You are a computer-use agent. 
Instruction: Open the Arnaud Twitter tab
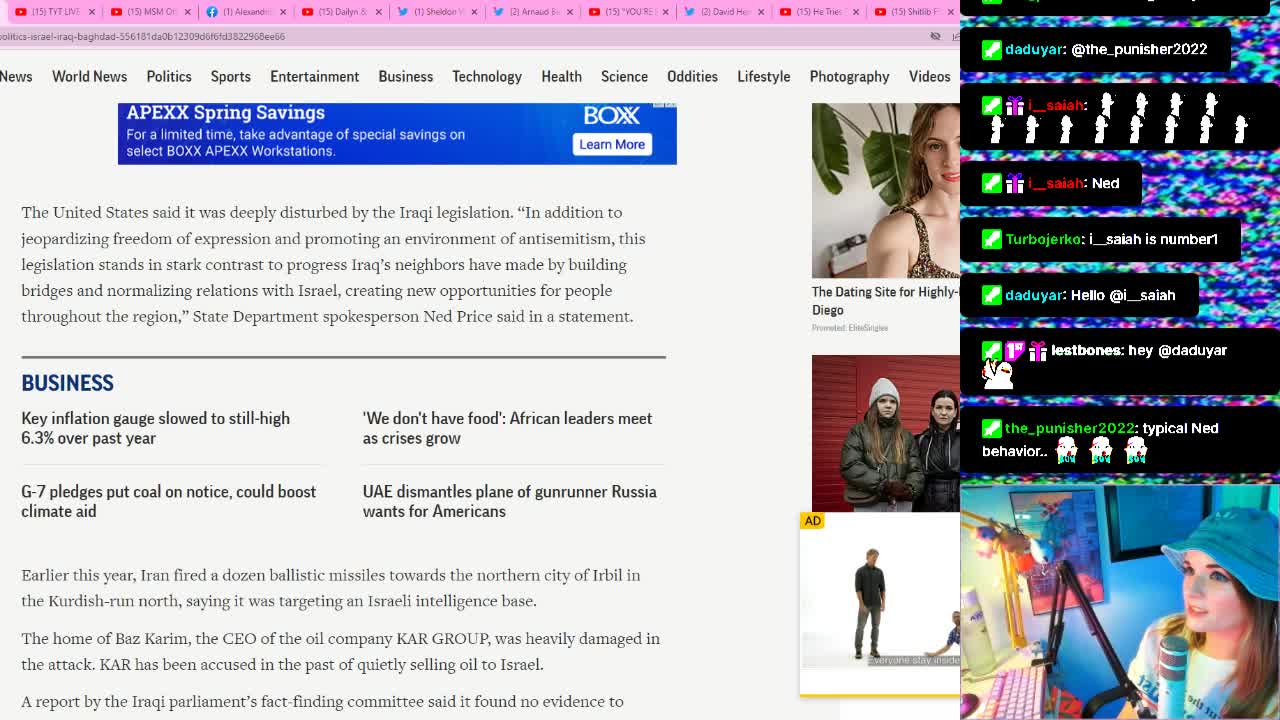pos(532,11)
